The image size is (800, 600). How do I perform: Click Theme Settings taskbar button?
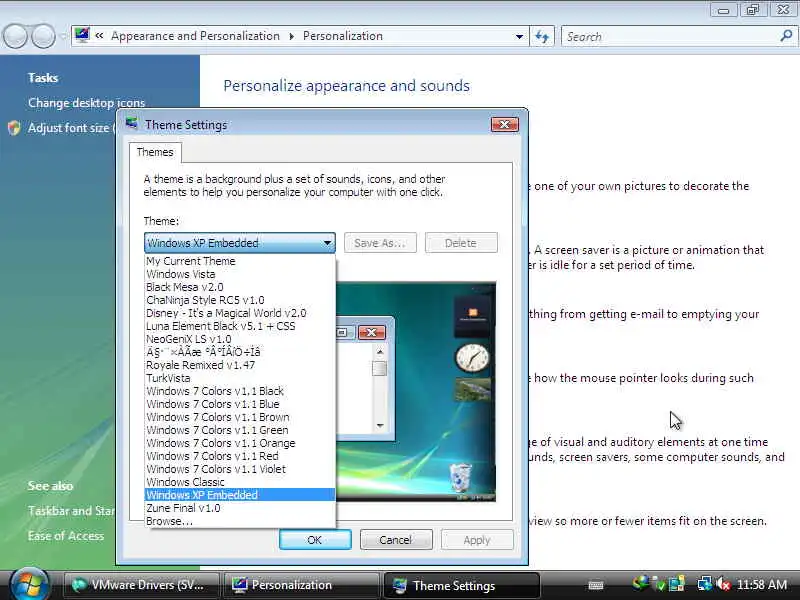461,585
